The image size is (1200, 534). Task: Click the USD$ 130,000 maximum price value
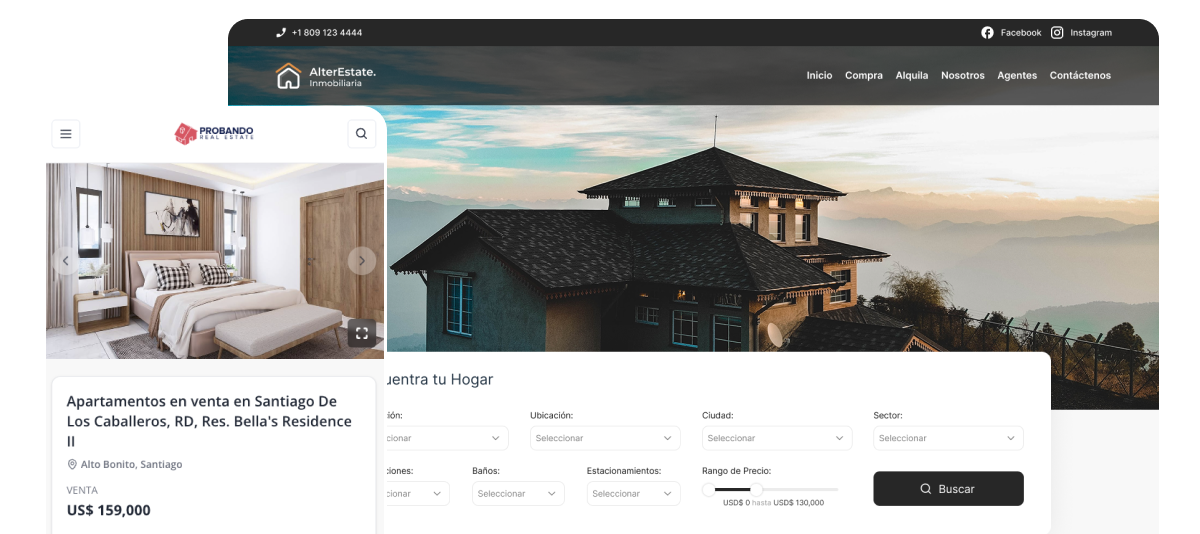(x=799, y=503)
